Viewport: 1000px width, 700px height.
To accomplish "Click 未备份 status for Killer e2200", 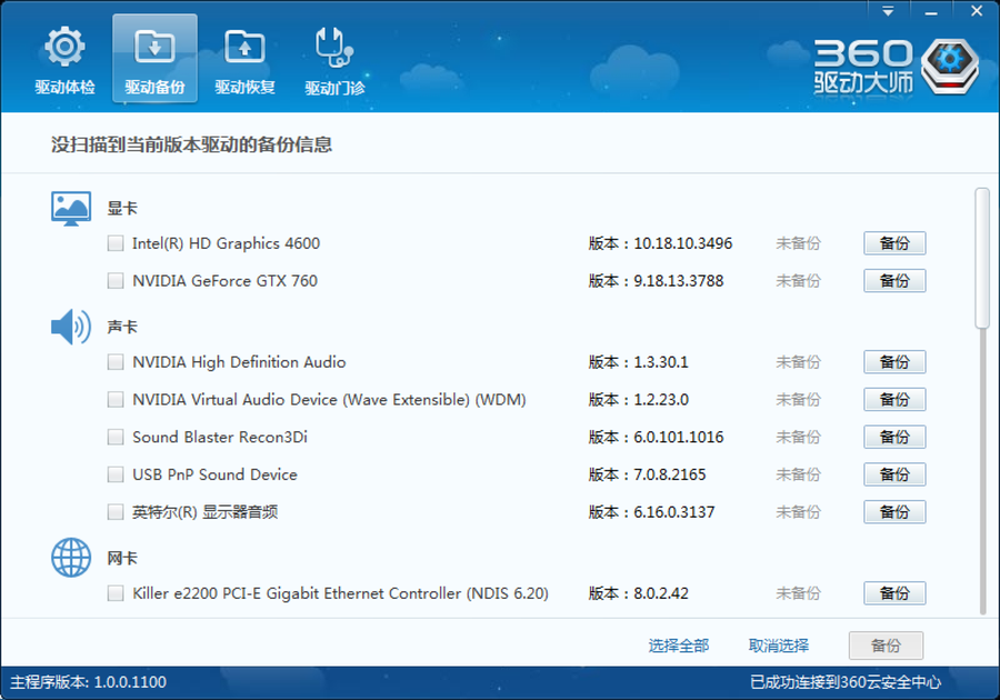I will pyautogui.click(x=798, y=594).
